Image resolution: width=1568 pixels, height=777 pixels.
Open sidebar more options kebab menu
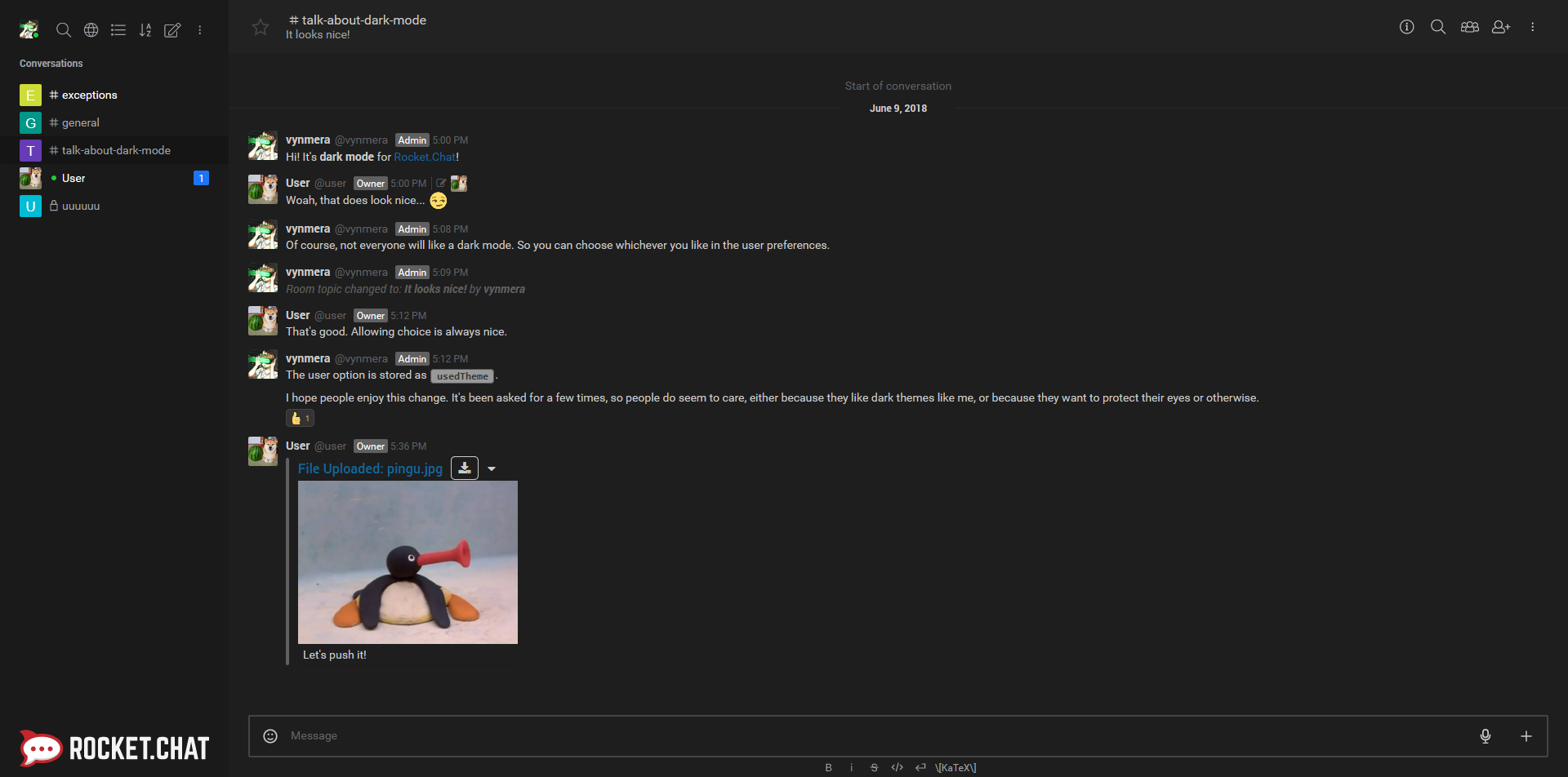pyautogui.click(x=200, y=30)
